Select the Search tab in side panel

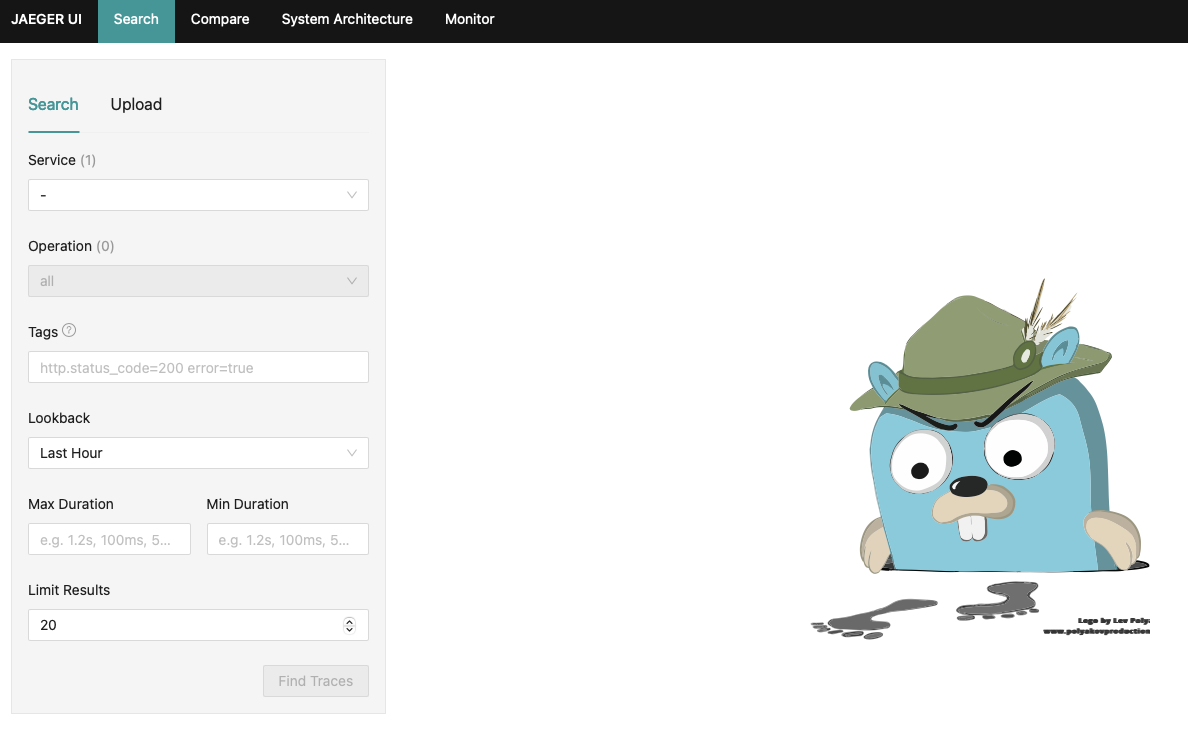(x=53, y=104)
